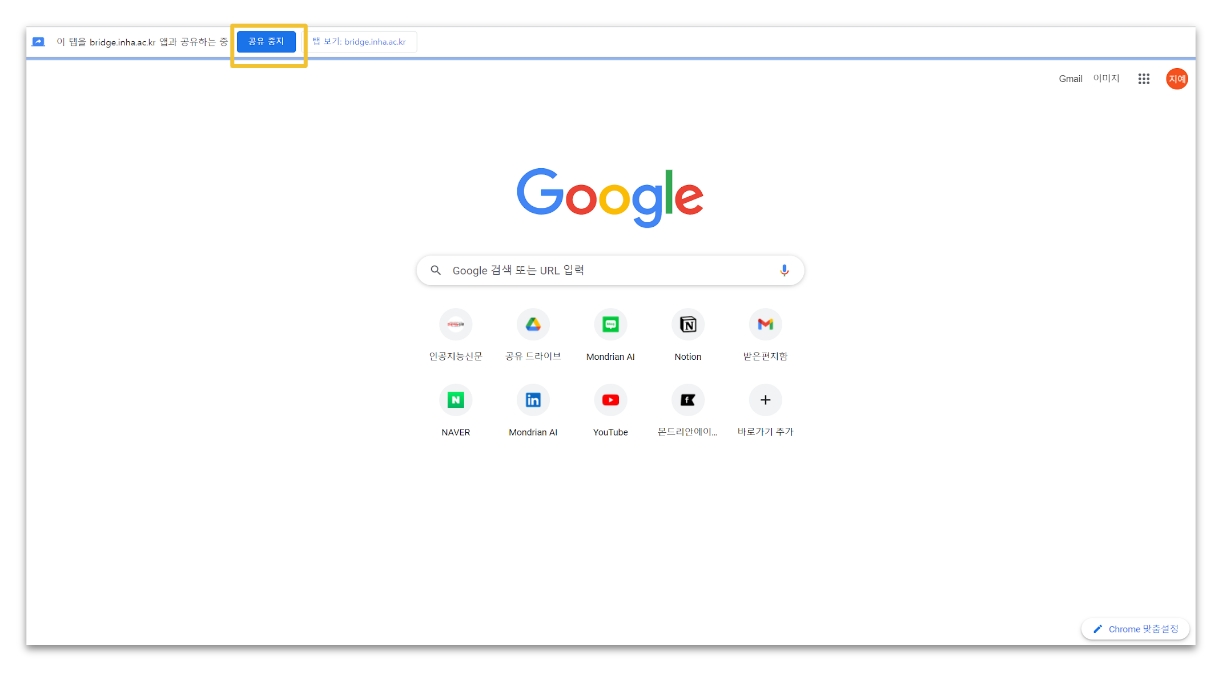
Task: Click the blue 공유 중지 button
Action: click(x=266, y=42)
